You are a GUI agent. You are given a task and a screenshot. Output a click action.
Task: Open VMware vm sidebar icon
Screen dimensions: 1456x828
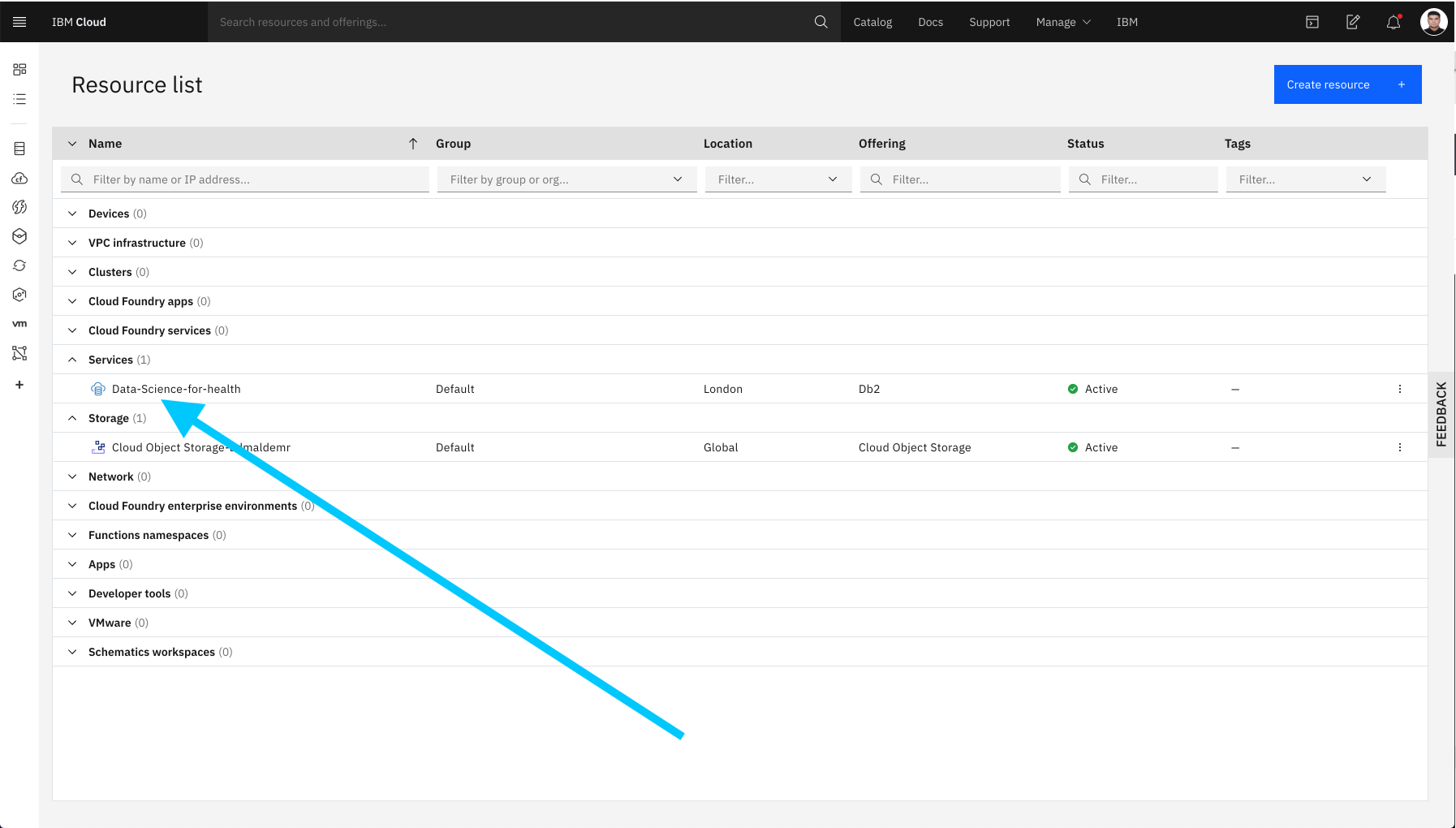tap(19, 324)
